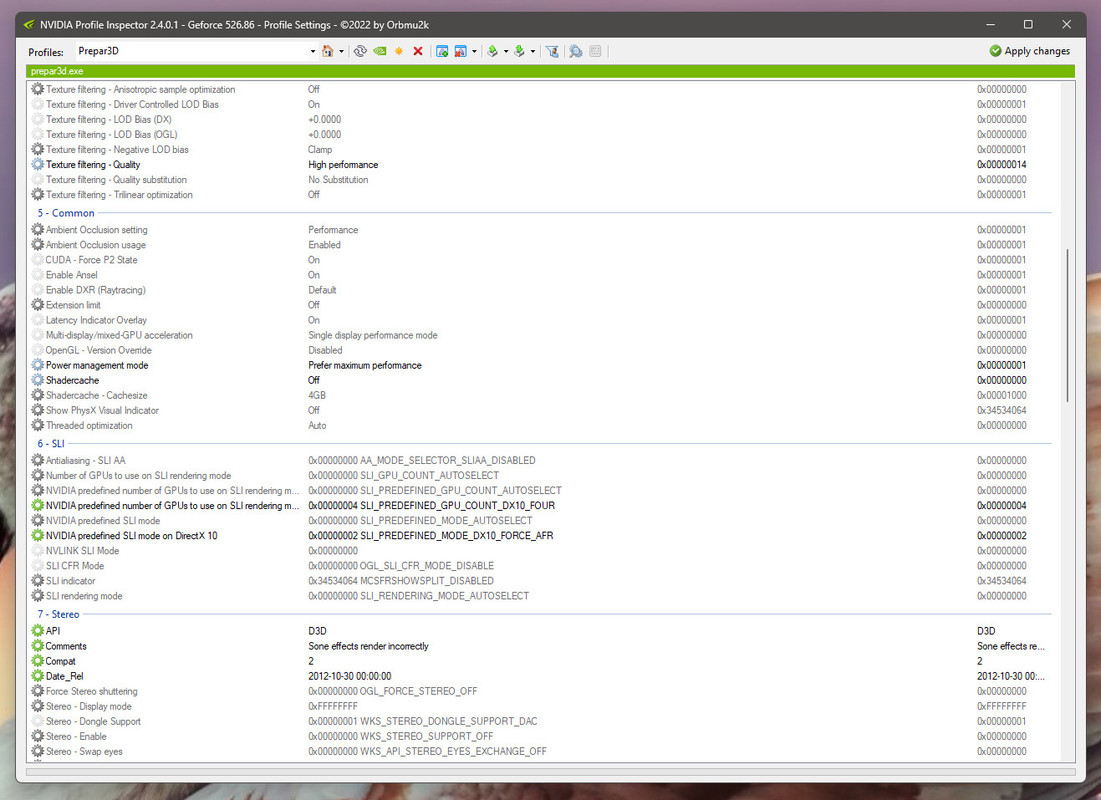
Task: Click the vertical scrollbar thumb
Action: (x=1068, y=324)
